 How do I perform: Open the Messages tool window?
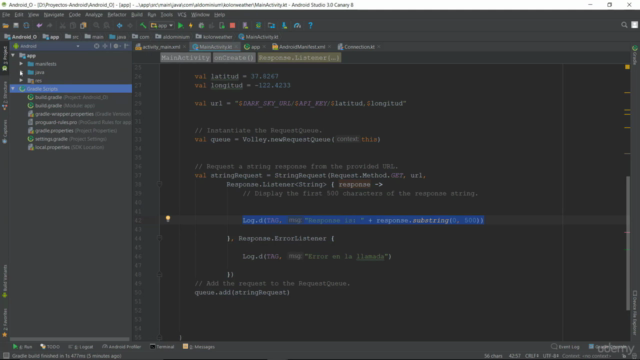[199, 347]
